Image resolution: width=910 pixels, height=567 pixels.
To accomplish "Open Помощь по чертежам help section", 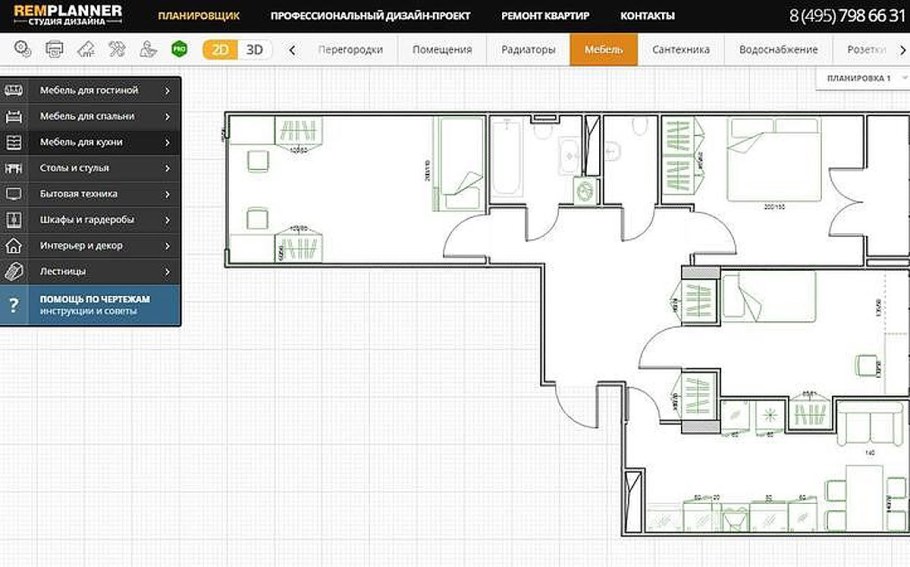I will tap(94, 305).
